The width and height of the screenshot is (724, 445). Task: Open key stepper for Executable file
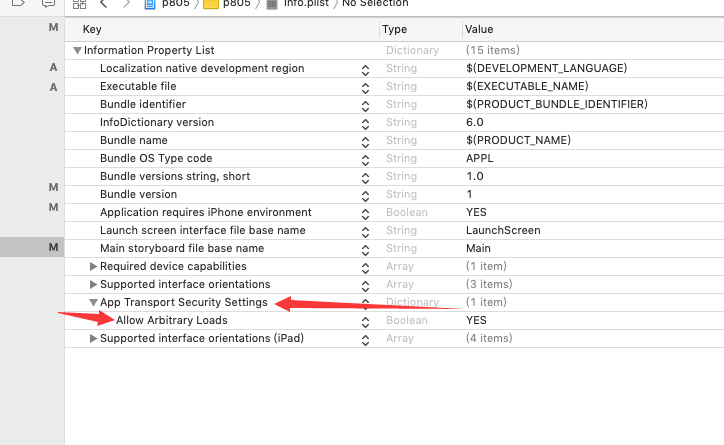[365, 88]
